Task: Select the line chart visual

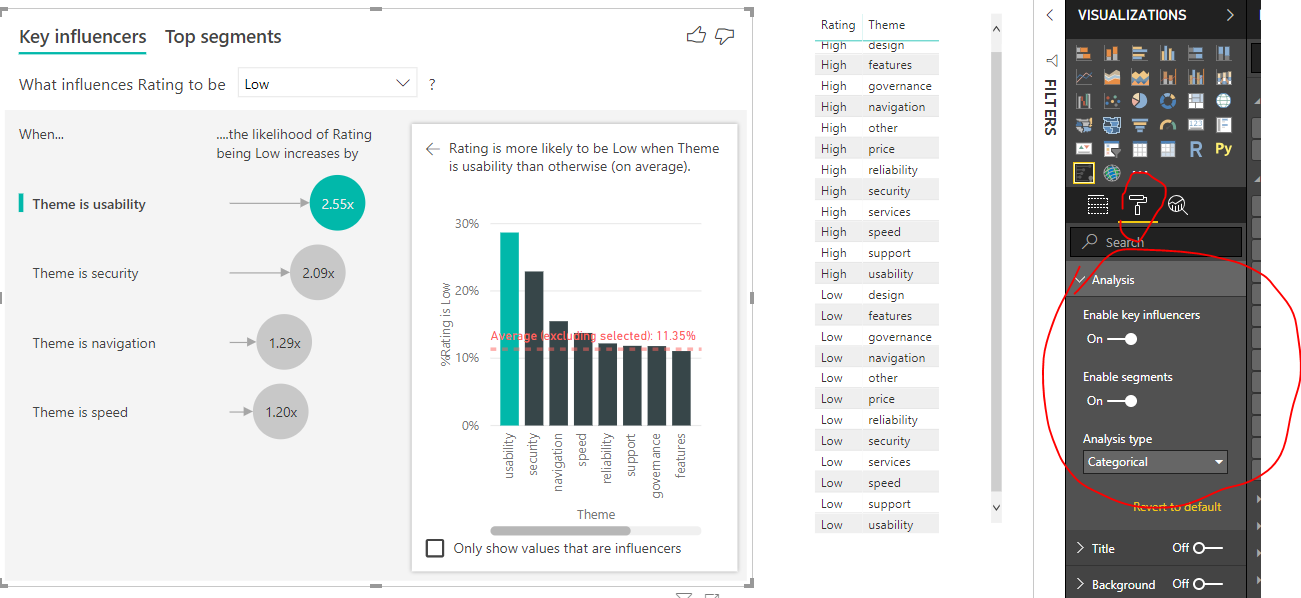Action: click(1084, 77)
